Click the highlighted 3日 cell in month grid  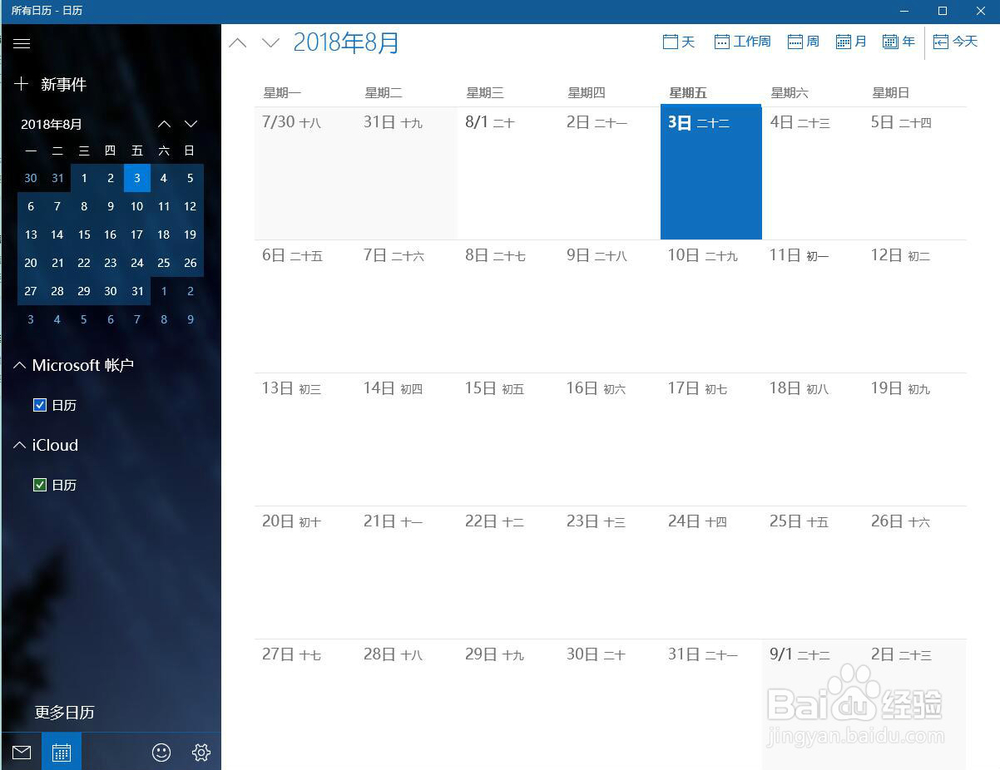710,170
